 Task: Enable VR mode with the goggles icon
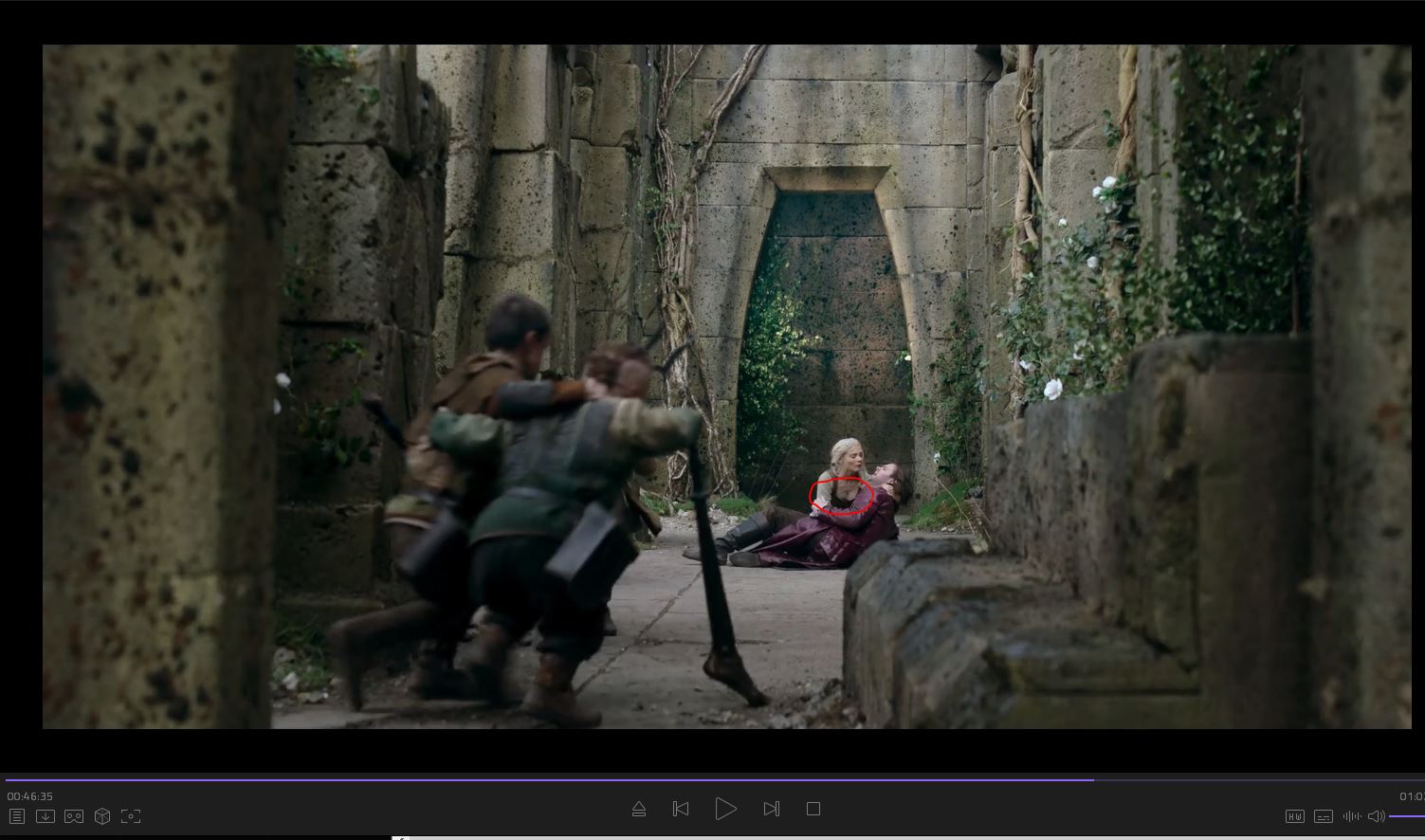tap(74, 816)
